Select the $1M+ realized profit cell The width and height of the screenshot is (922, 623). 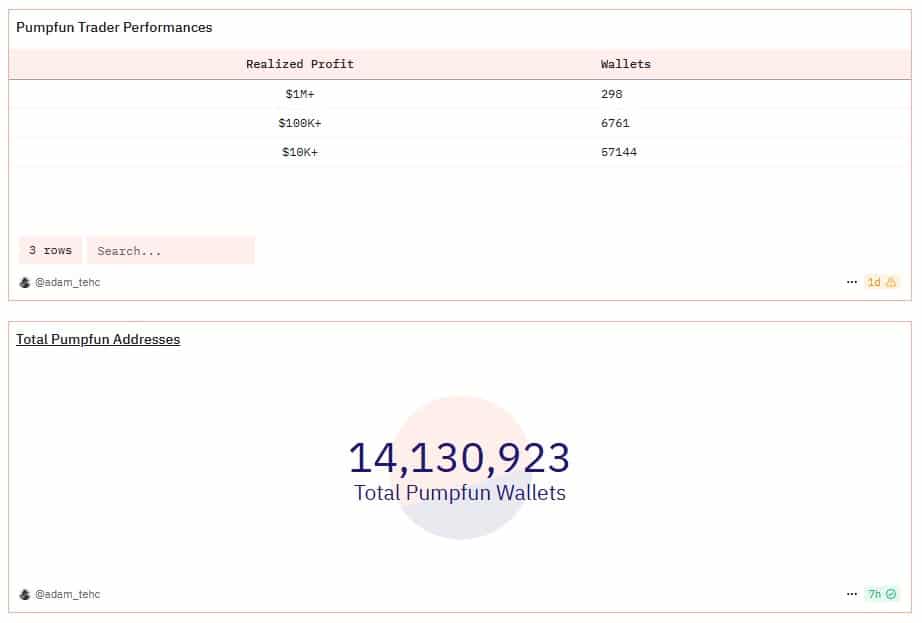point(300,94)
